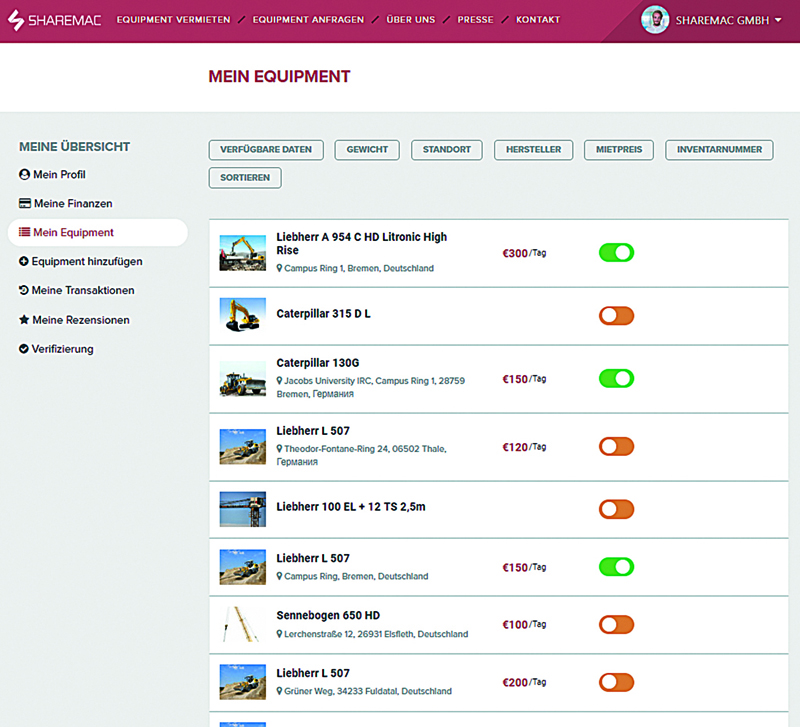Screen dimensions: 800x727
Task: Click the Meine Transaktionen history icon
Action: pyautogui.click(x=24, y=291)
